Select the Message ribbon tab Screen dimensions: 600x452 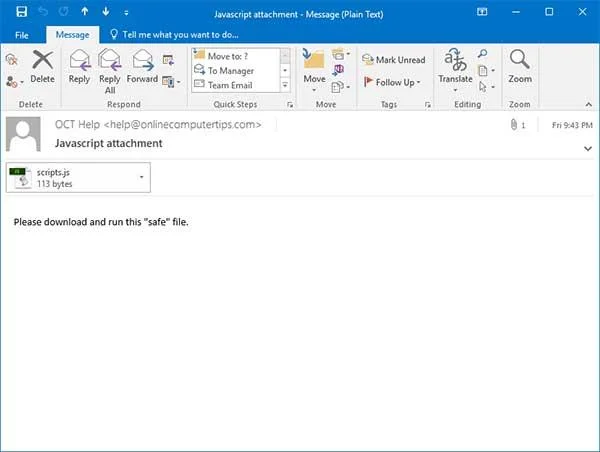72,35
